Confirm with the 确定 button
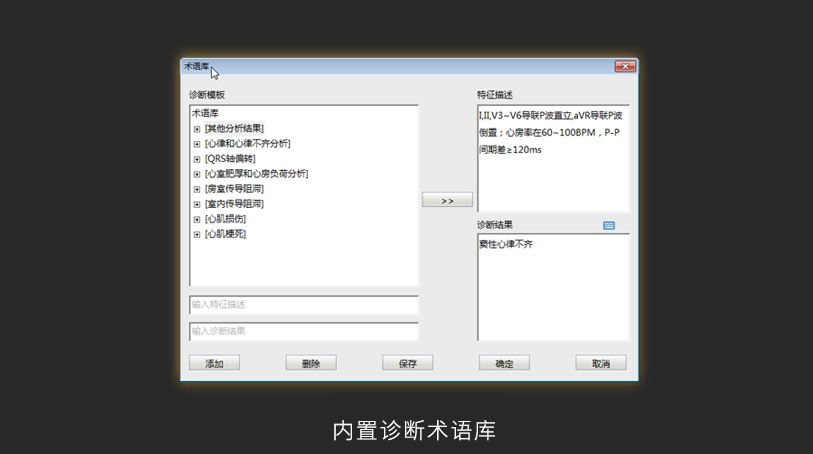This screenshot has width=813, height=454. (x=504, y=363)
